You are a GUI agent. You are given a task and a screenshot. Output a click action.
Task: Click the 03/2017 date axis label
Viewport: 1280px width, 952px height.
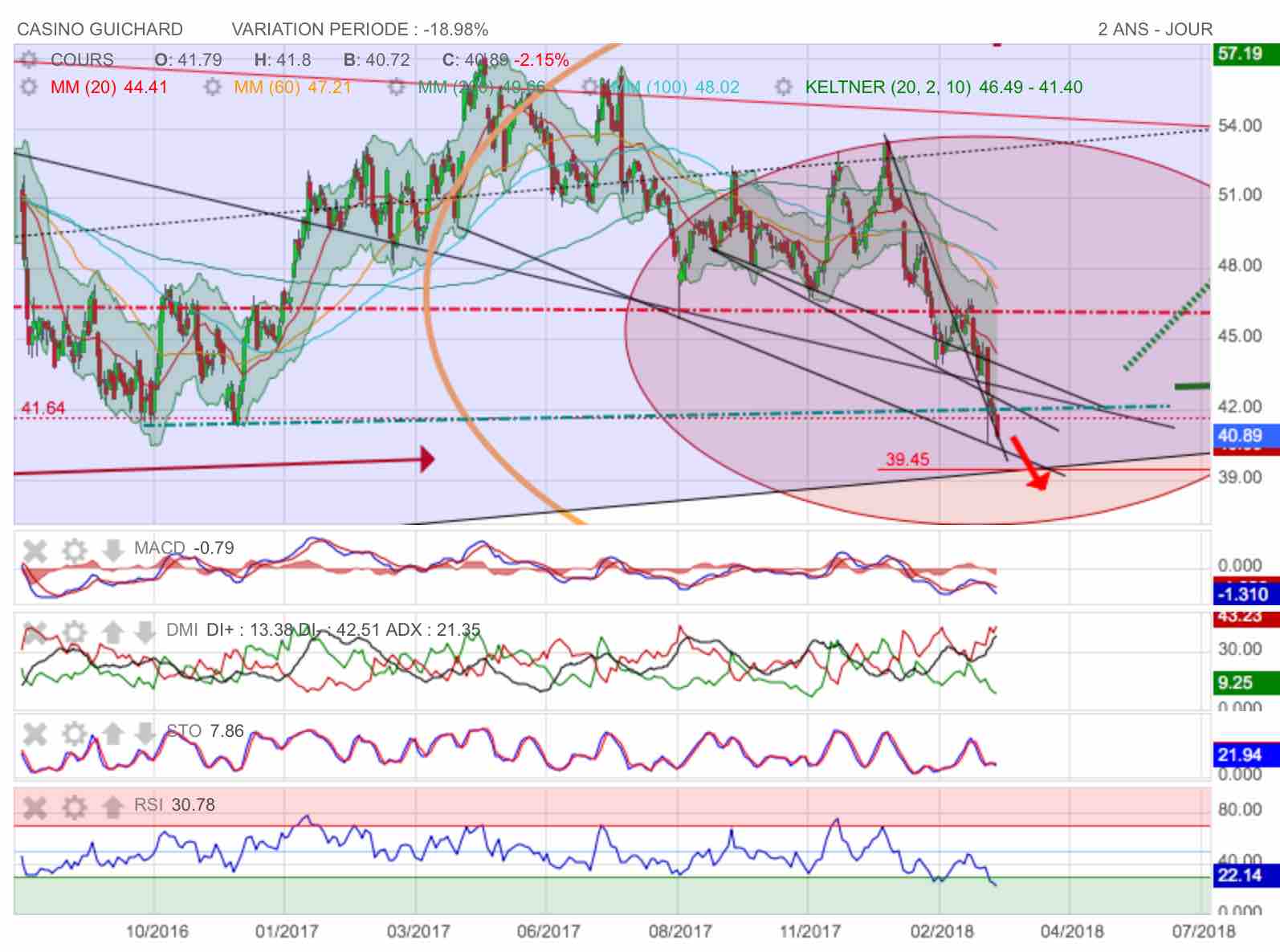point(418,932)
